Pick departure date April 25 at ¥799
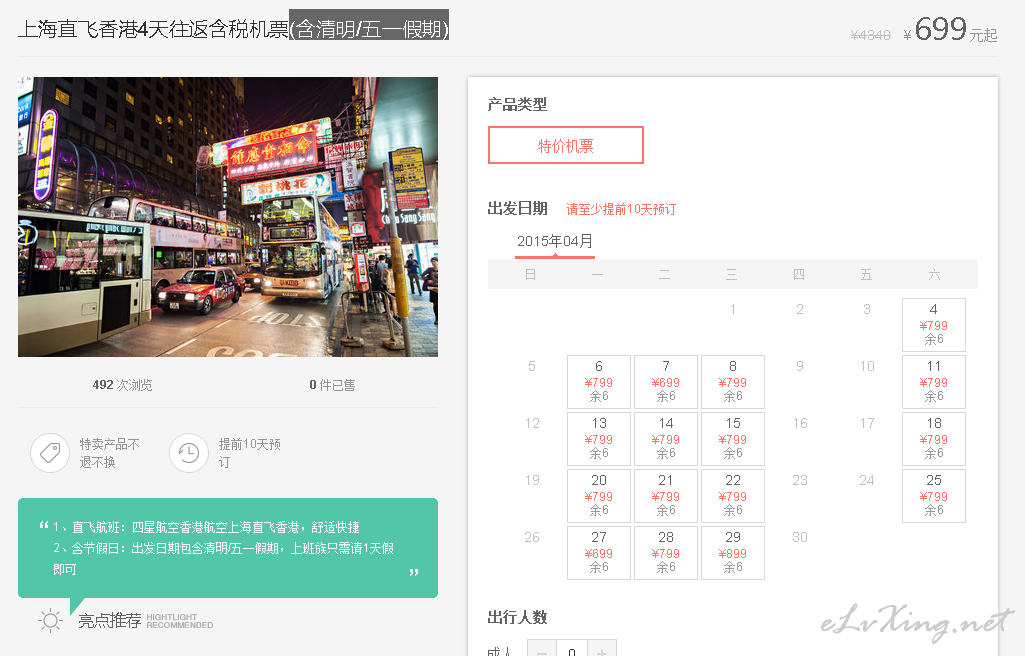Viewport: 1025px width, 656px height. click(x=933, y=495)
